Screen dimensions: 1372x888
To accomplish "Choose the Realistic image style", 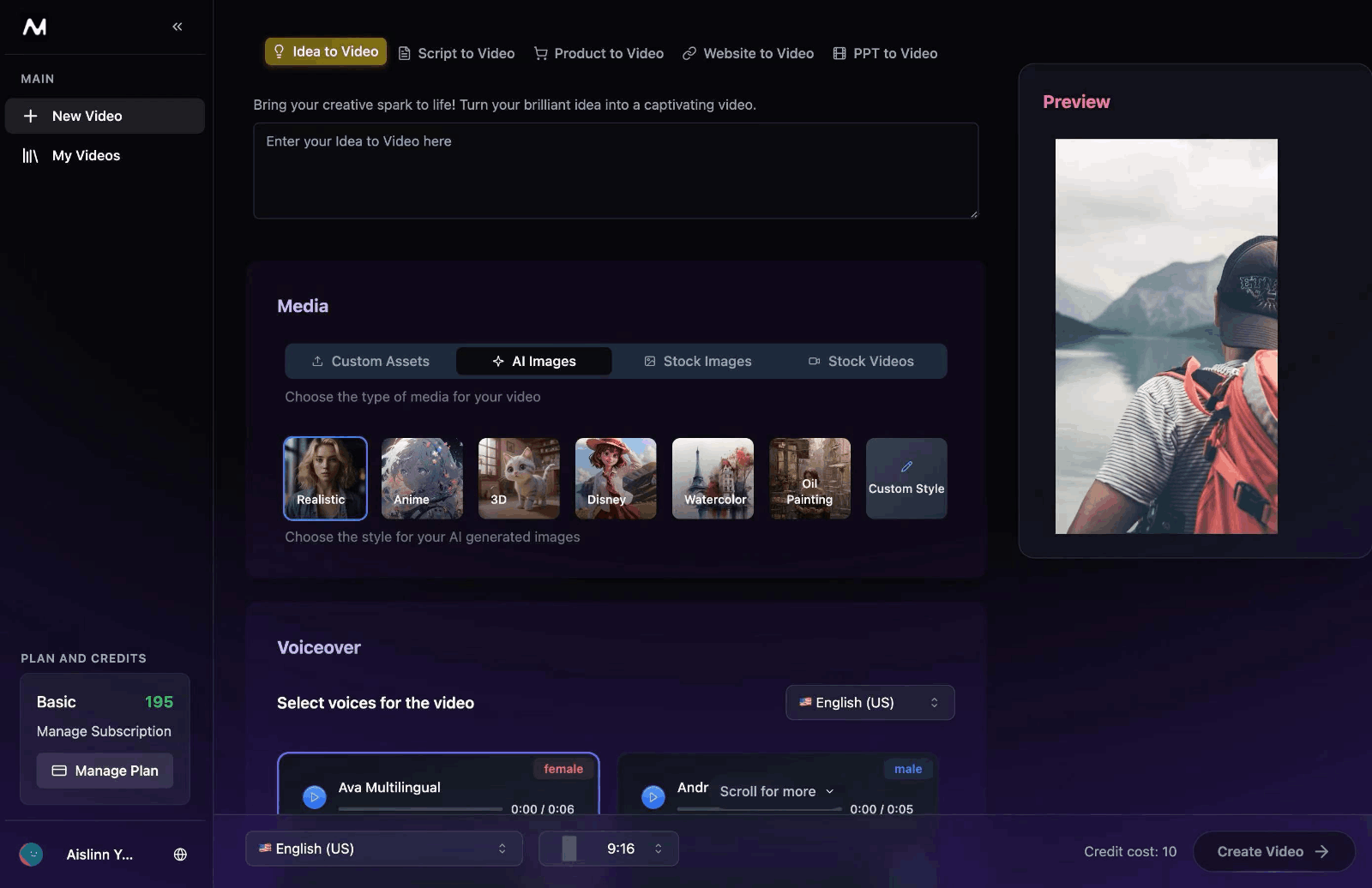I will point(325,478).
